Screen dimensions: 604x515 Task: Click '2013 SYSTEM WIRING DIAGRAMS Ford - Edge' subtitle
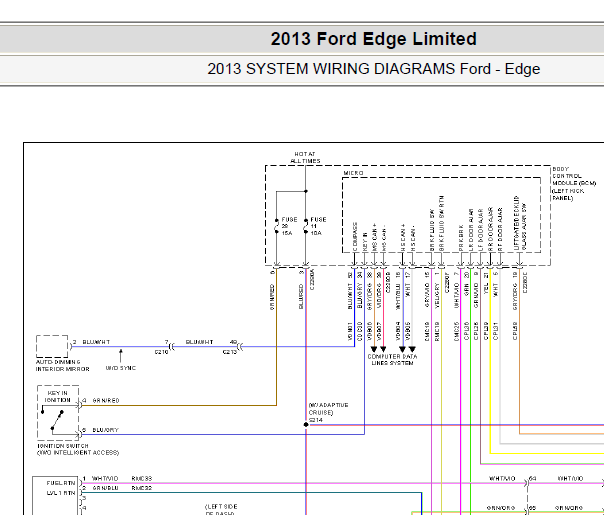[x=374, y=69]
